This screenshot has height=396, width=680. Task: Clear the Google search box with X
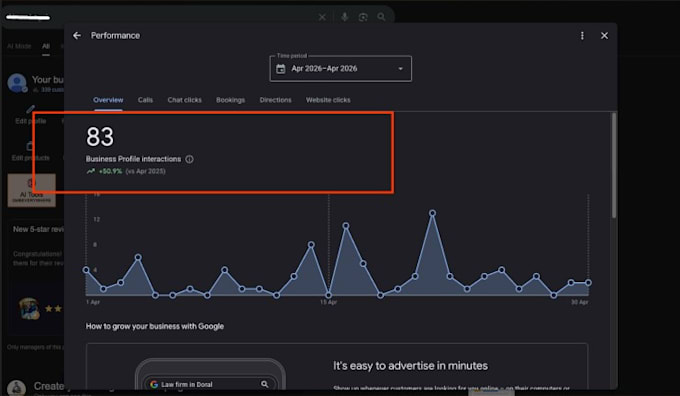point(322,17)
